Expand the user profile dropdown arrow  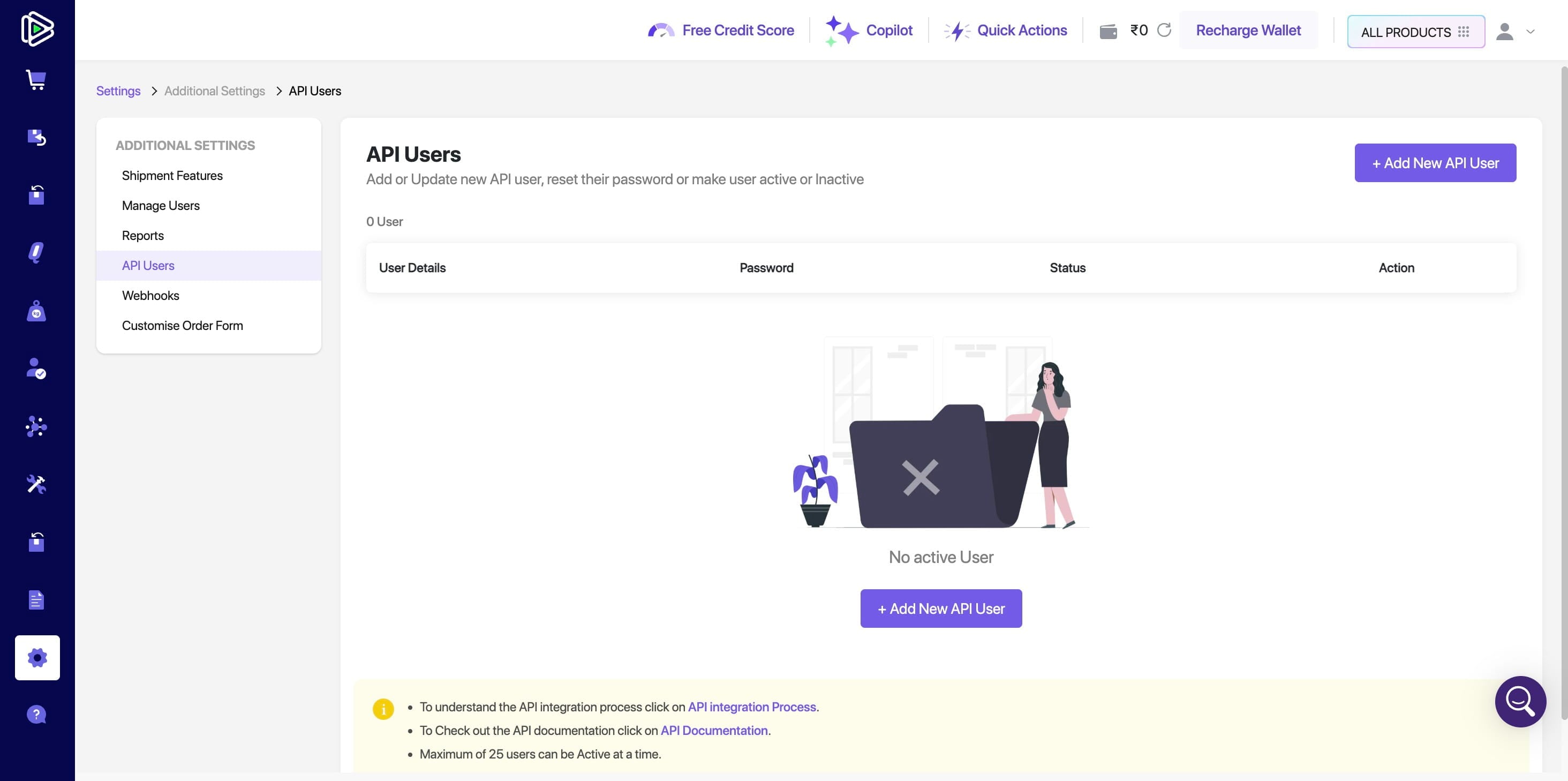(x=1531, y=32)
